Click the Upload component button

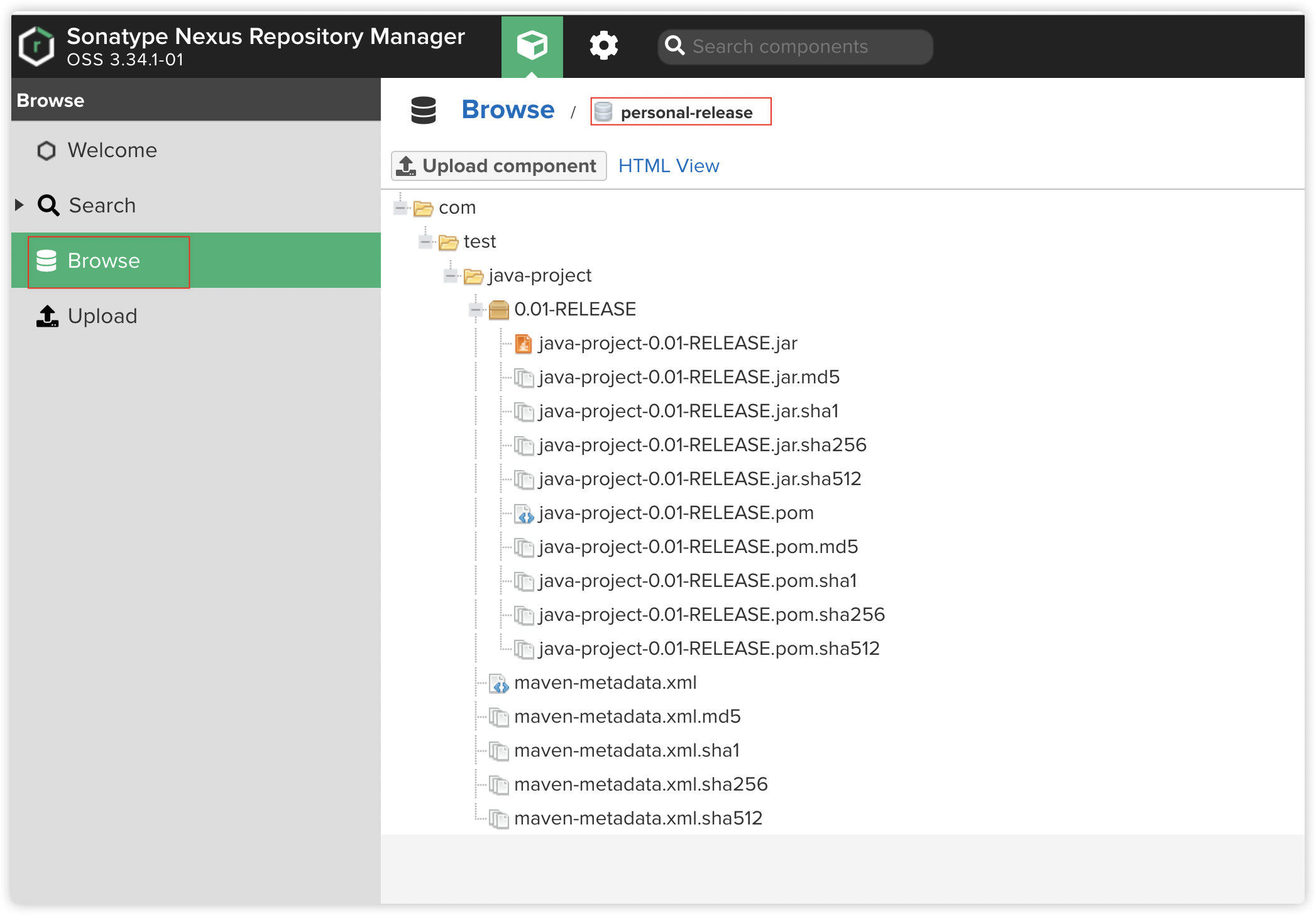pos(499,166)
